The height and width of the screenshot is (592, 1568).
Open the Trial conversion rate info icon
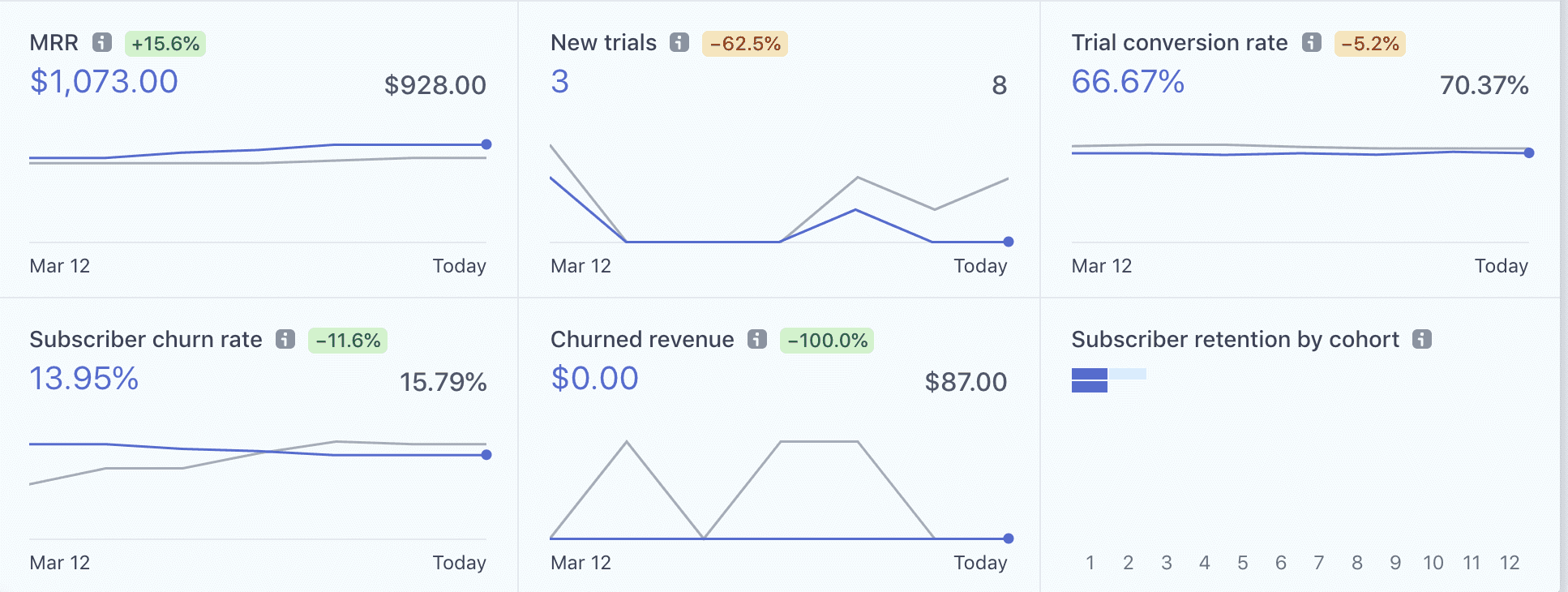coord(1313,43)
